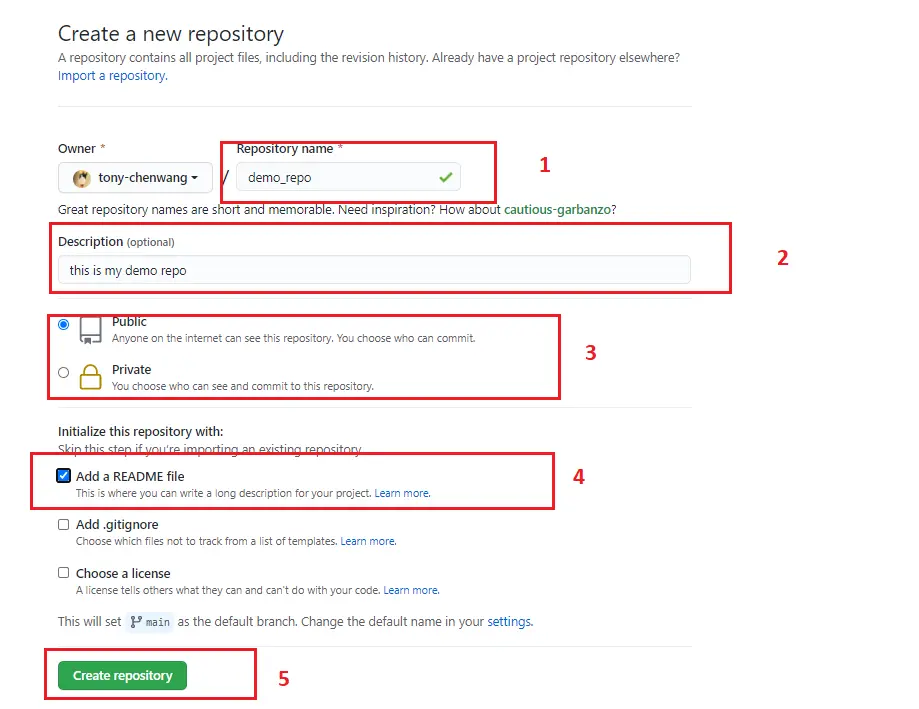Uncheck the Add a README file checkbox
919x709 pixels.
tap(63, 477)
